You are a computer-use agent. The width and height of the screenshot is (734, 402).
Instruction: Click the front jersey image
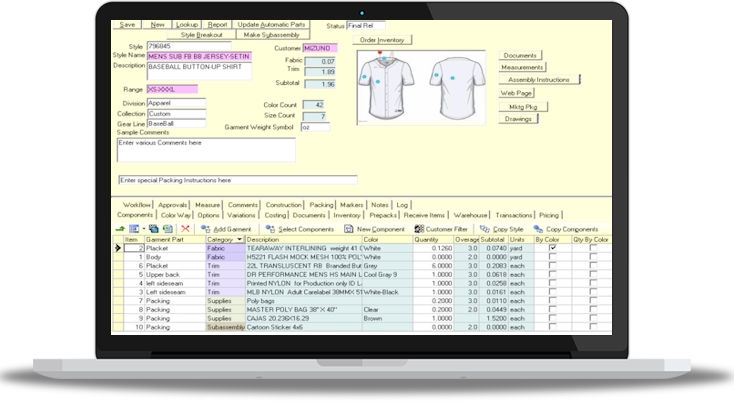point(386,86)
